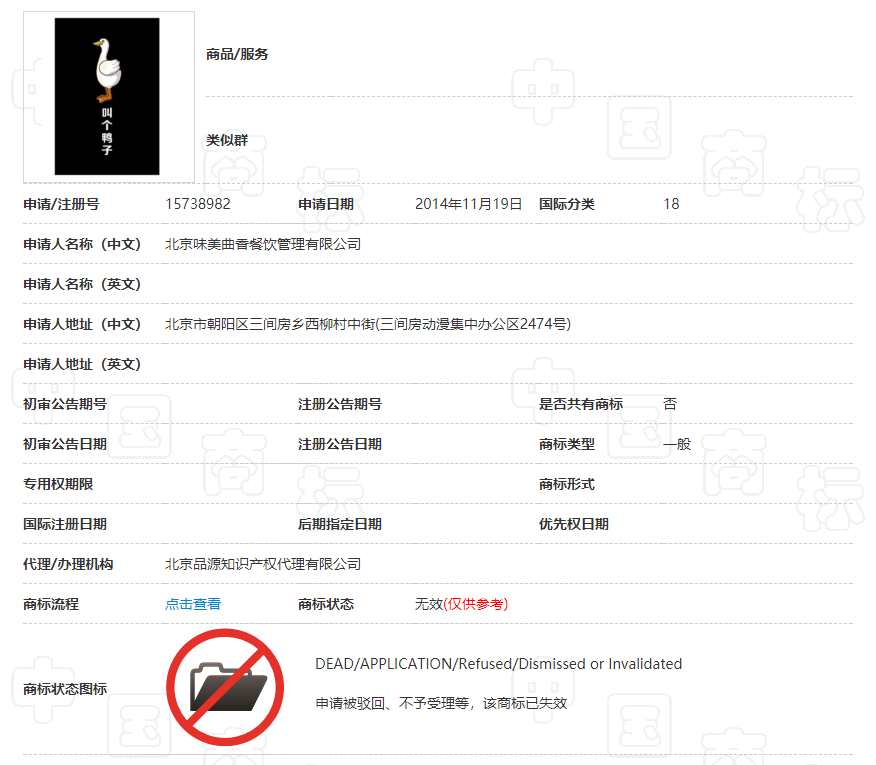Click the 商品/服务 label
This screenshot has height=765, width=876.
(237, 54)
